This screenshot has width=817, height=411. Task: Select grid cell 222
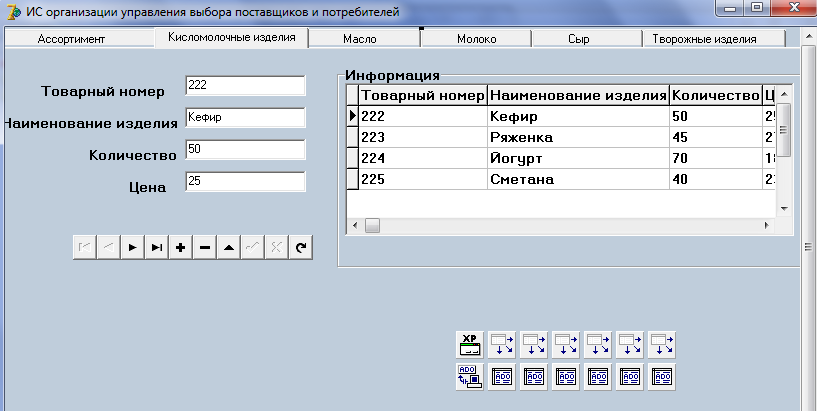[x=423, y=116]
